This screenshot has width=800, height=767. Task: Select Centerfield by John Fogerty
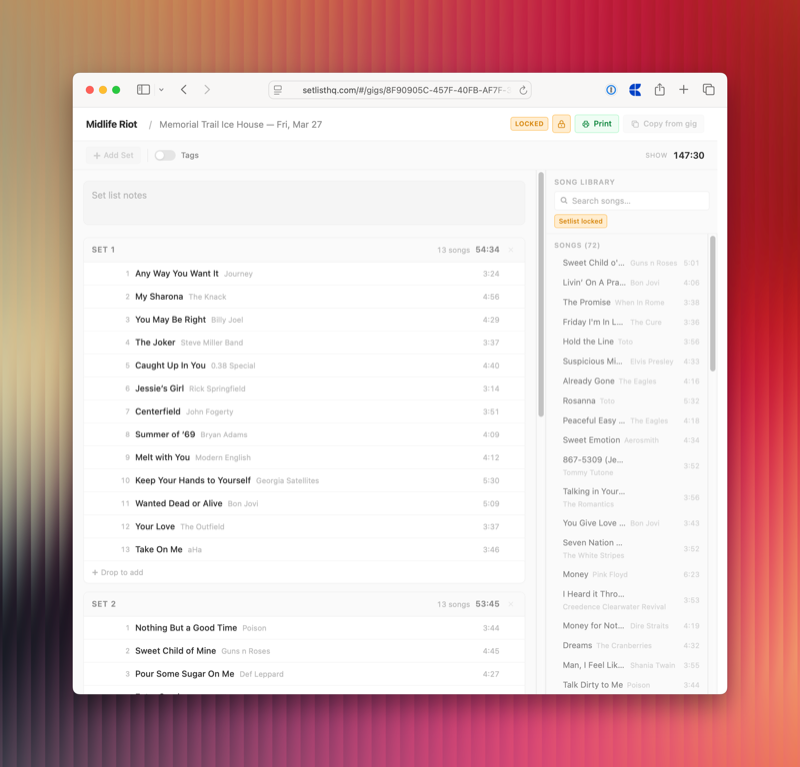(x=304, y=411)
